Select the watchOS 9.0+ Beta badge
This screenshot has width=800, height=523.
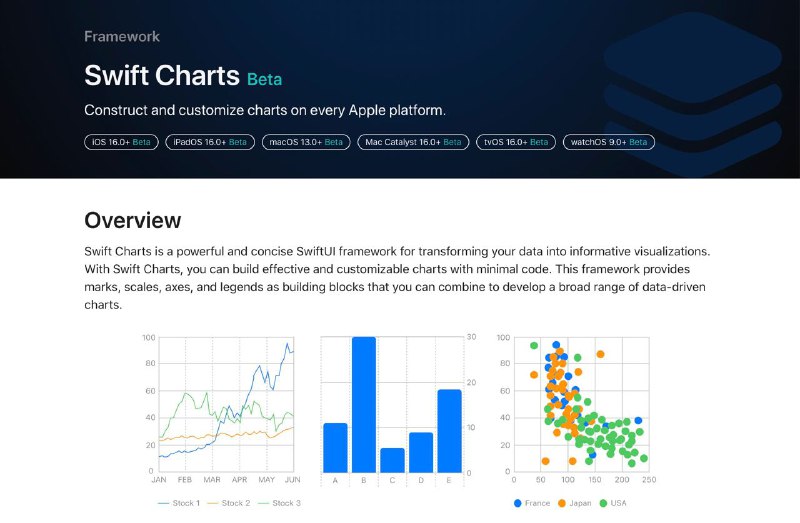pyautogui.click(x=609, y=142)
